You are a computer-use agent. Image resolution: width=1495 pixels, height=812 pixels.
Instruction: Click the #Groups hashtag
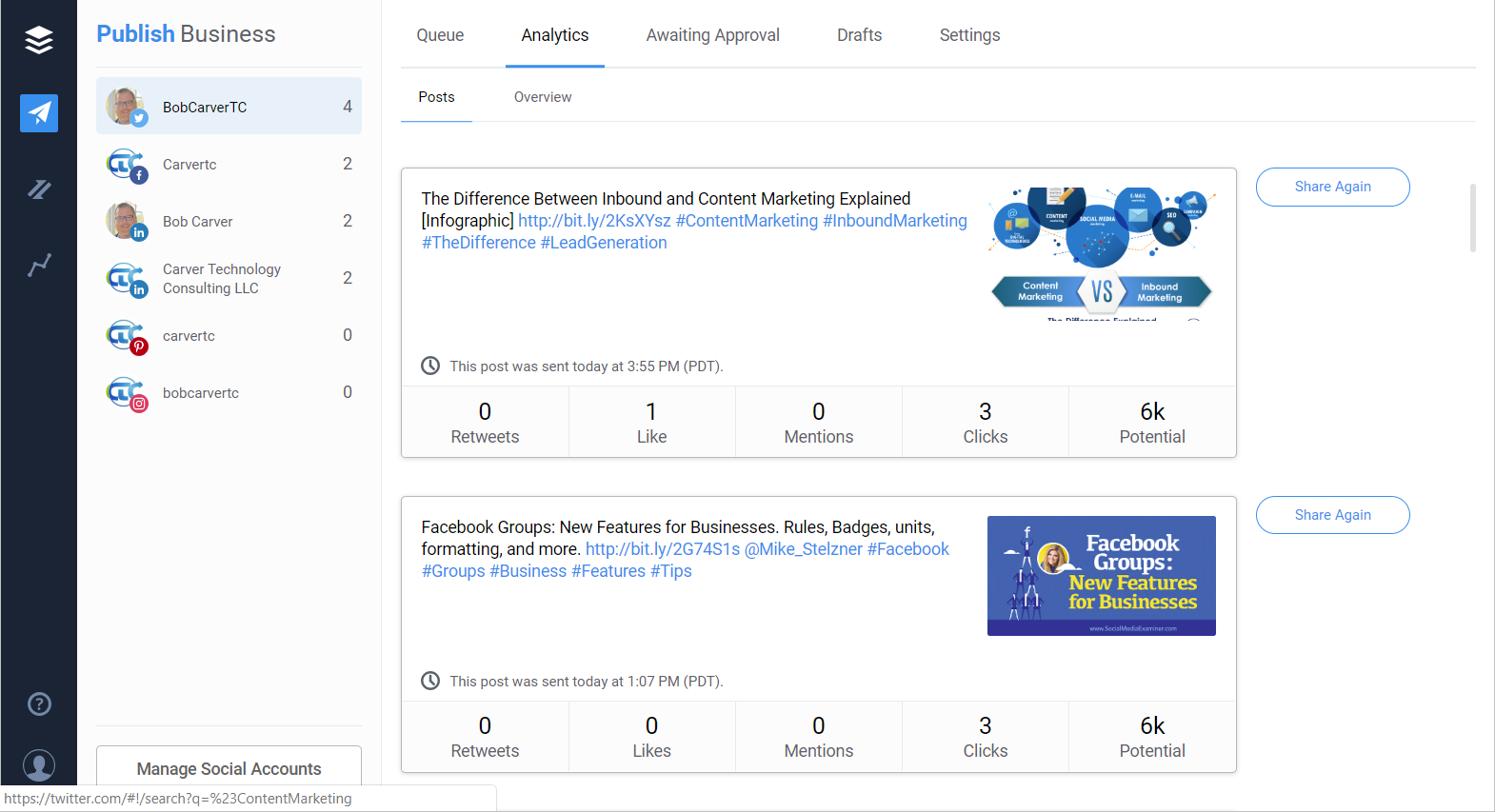(x=453, y=571)
